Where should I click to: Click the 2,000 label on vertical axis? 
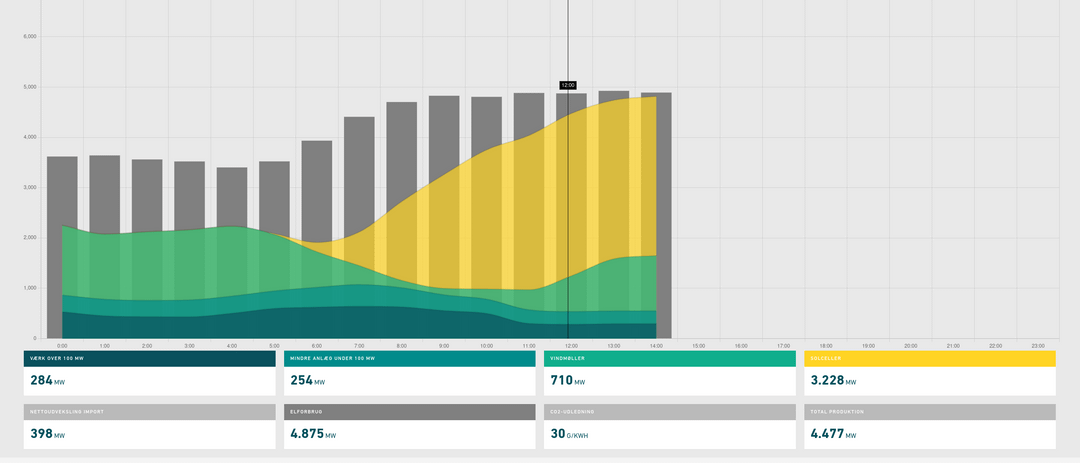30,238
